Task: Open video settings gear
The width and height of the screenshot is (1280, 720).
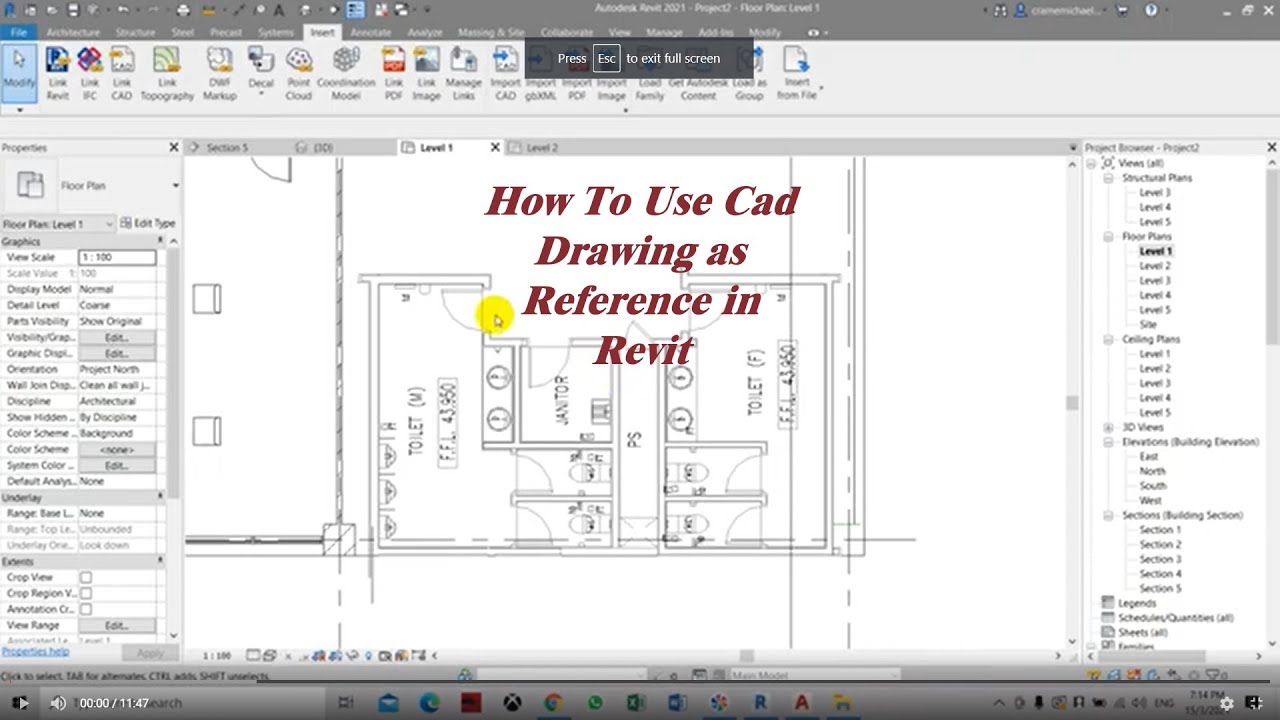Action: pyautogui.click(x=1227, y=703)
